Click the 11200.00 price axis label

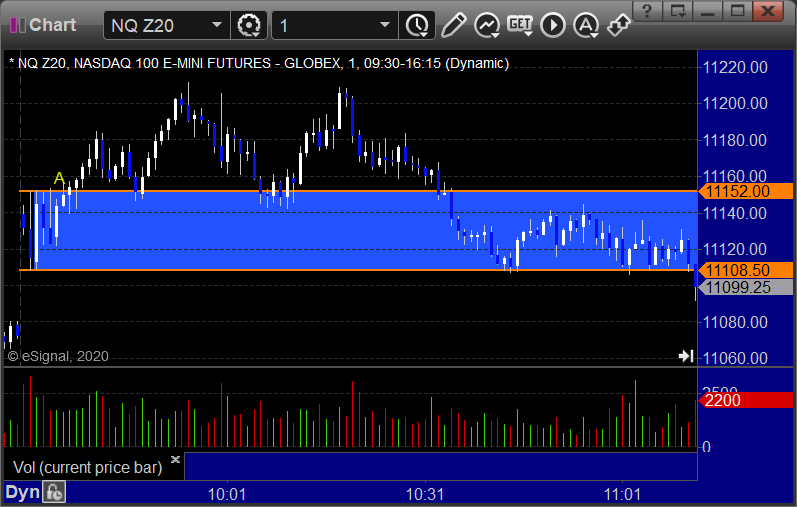pos(735,104)
